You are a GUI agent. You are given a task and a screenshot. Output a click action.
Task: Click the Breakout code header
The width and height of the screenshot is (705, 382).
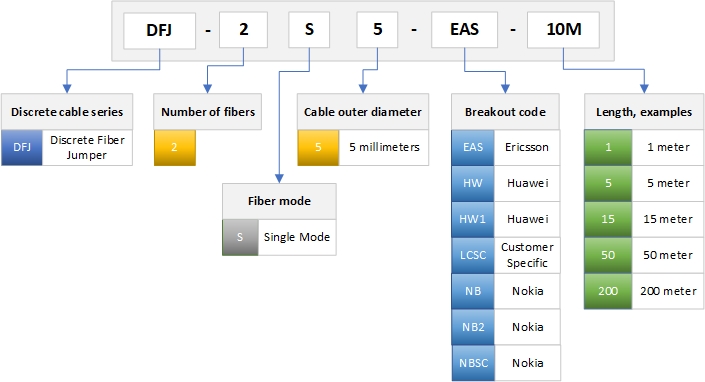(505, 112)
